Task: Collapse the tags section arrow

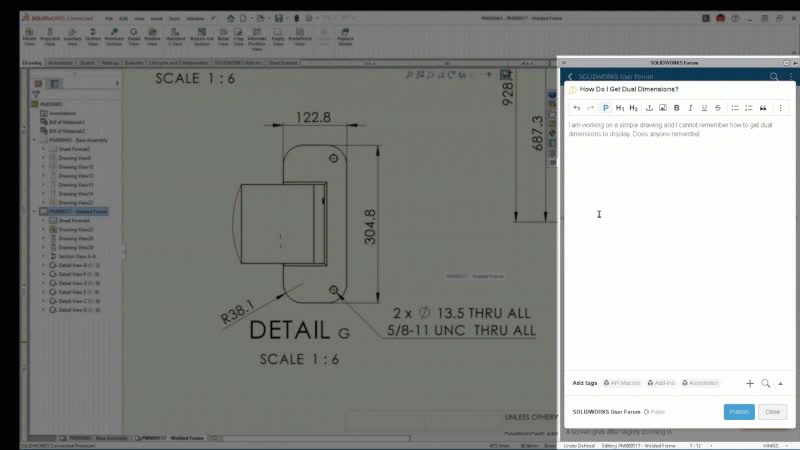Action: [780, 383]
